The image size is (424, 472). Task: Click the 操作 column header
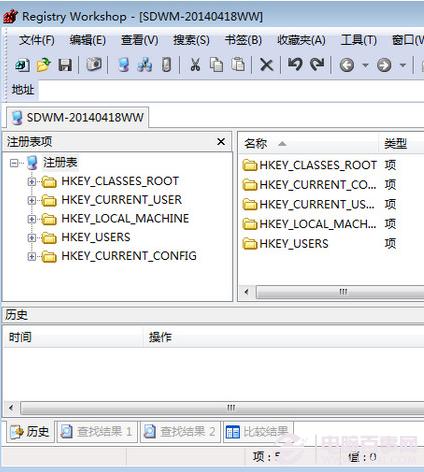(284, 337)
